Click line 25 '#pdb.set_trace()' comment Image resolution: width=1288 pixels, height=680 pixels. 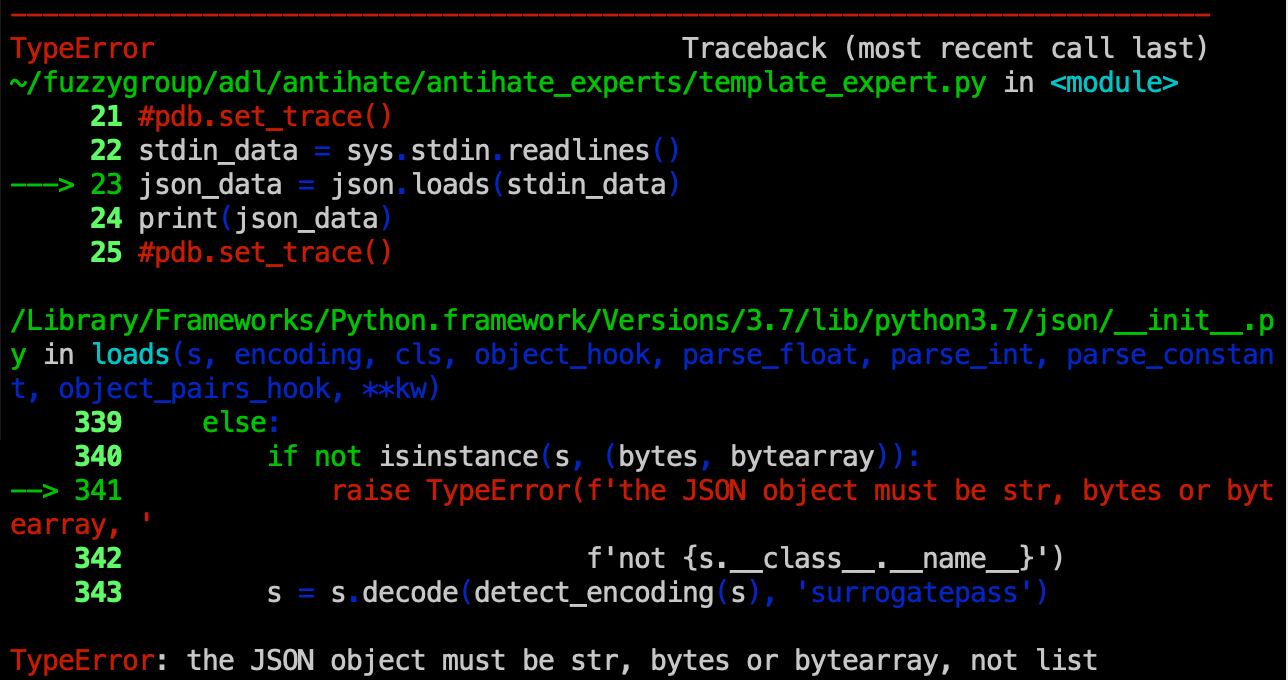(265, 253)
